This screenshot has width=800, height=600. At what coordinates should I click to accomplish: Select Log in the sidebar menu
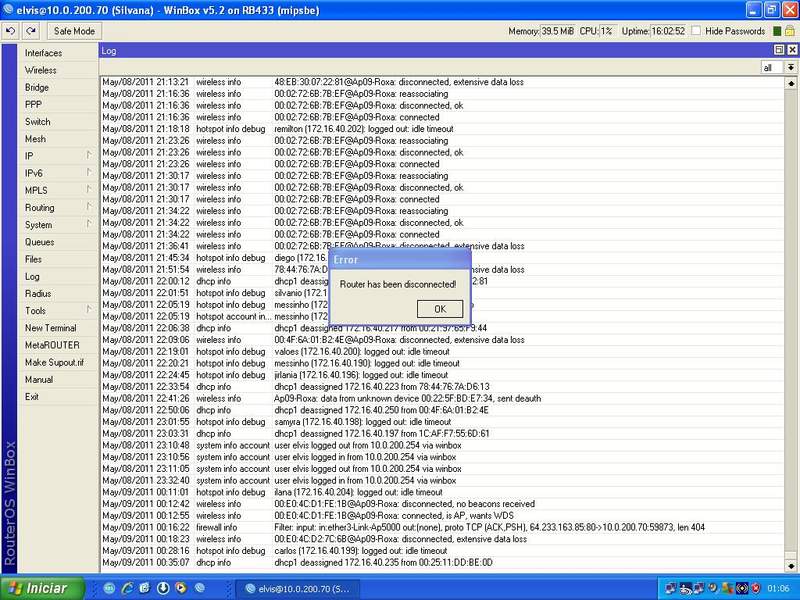point(57,277)
